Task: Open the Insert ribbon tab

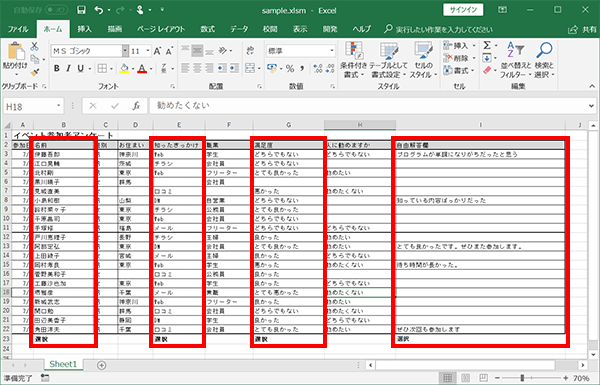Action: click(x=85, y=29)
